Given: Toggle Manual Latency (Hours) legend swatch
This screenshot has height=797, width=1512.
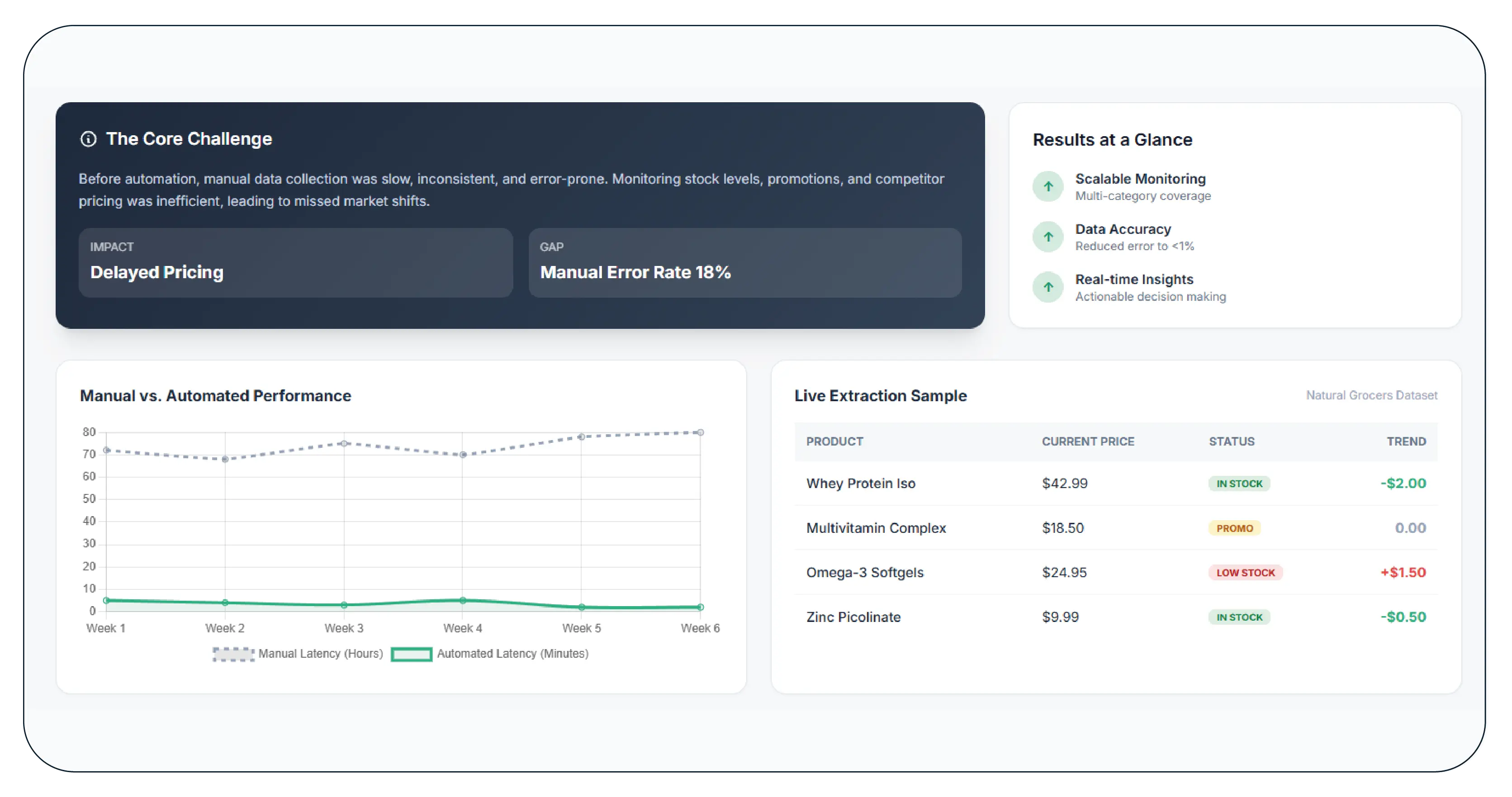Looking at the screenshot, I should 233,654.
